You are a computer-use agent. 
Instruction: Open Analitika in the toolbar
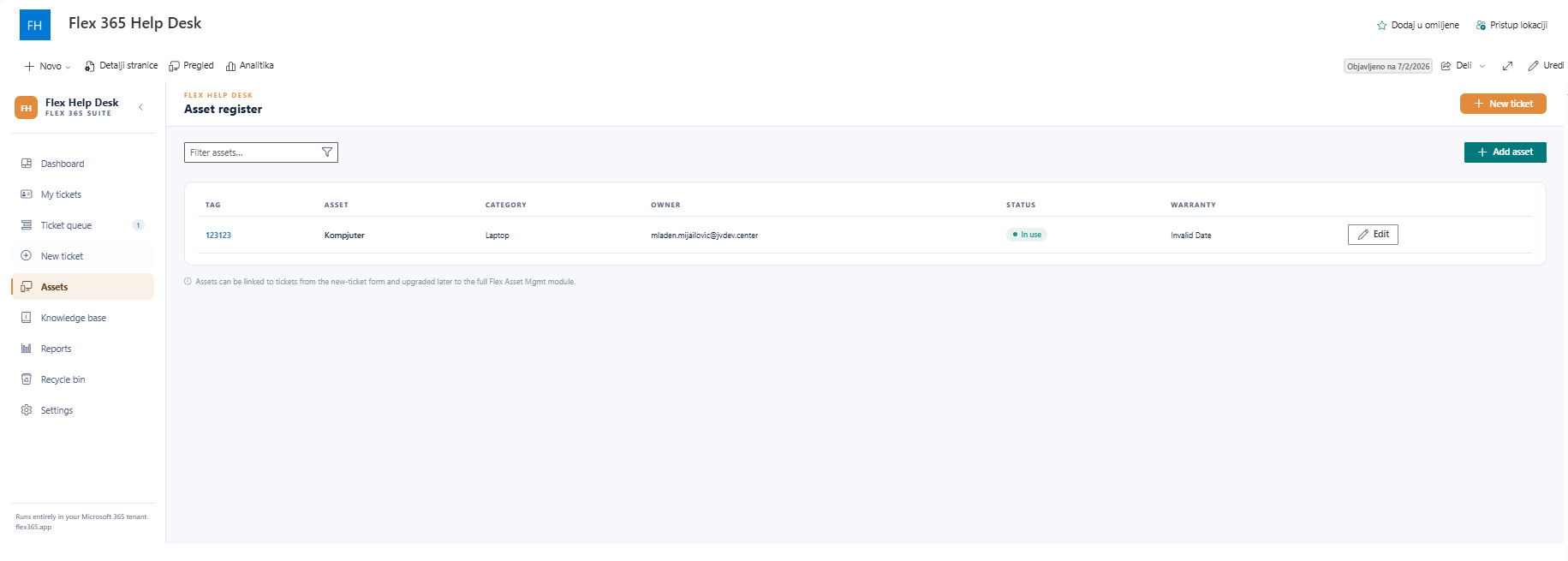250,66
